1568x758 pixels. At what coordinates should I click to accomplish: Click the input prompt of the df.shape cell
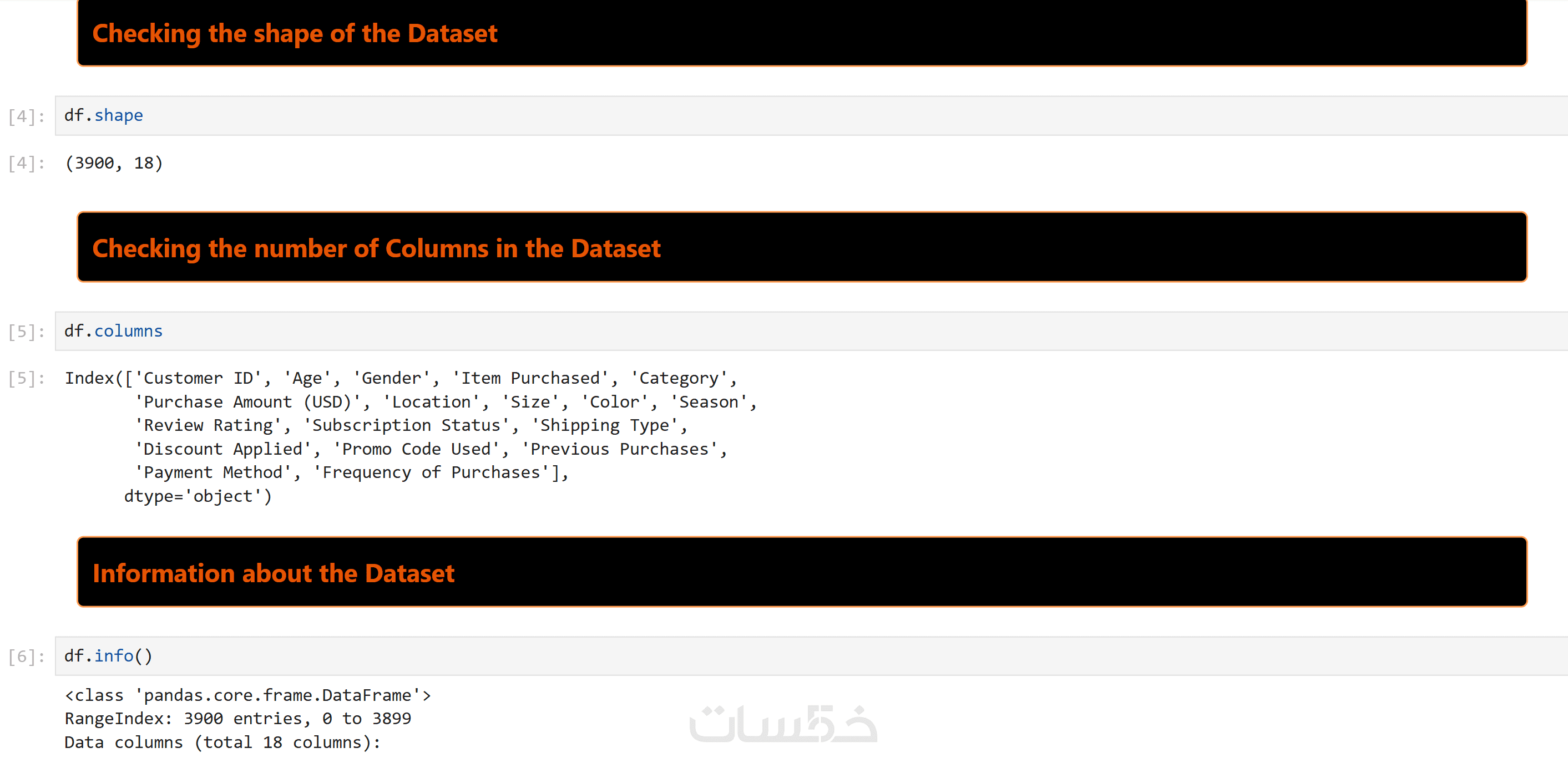(x=27, y=116)
